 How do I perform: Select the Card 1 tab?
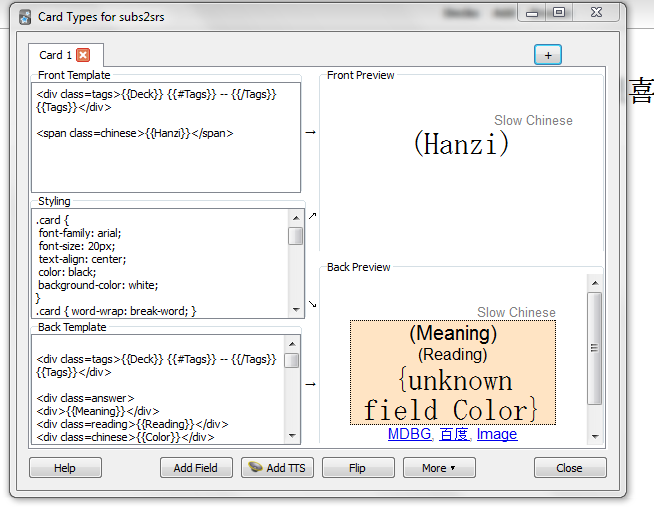pyautogui.click(x=55, y=55)
